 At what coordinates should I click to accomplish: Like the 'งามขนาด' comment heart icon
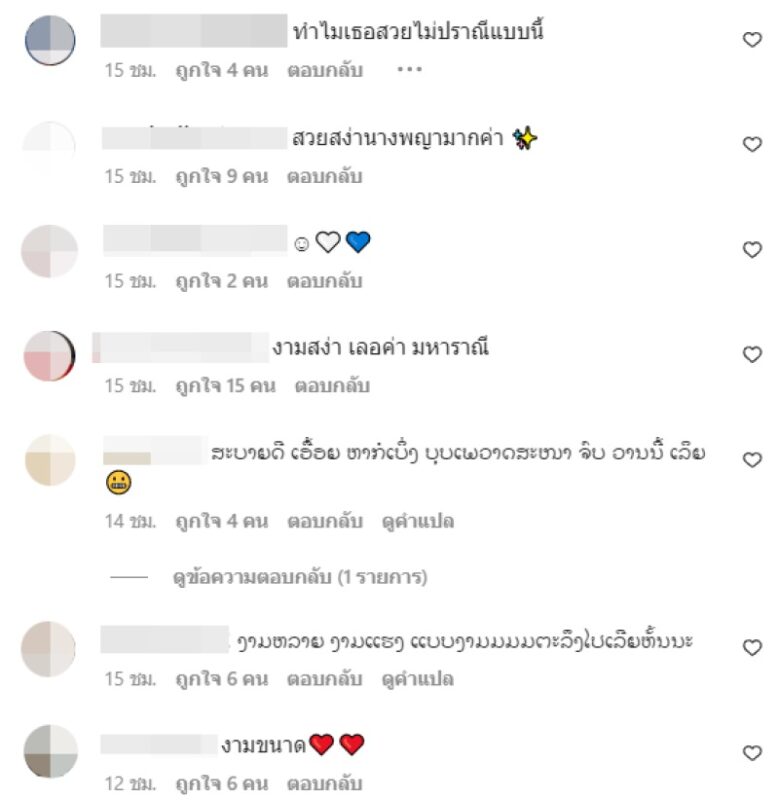752,753
